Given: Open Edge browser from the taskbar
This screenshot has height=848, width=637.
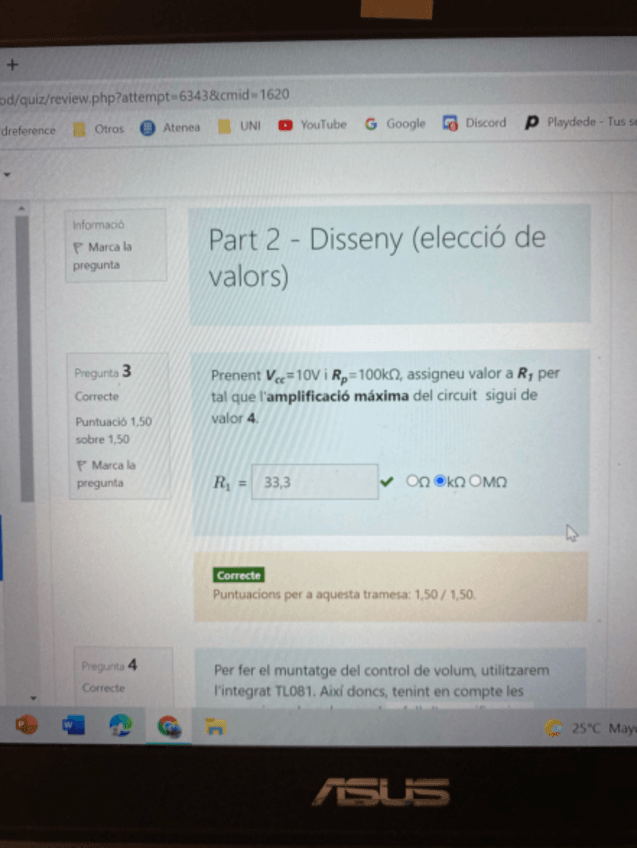Looking at the screenshot, I should 121,725.
